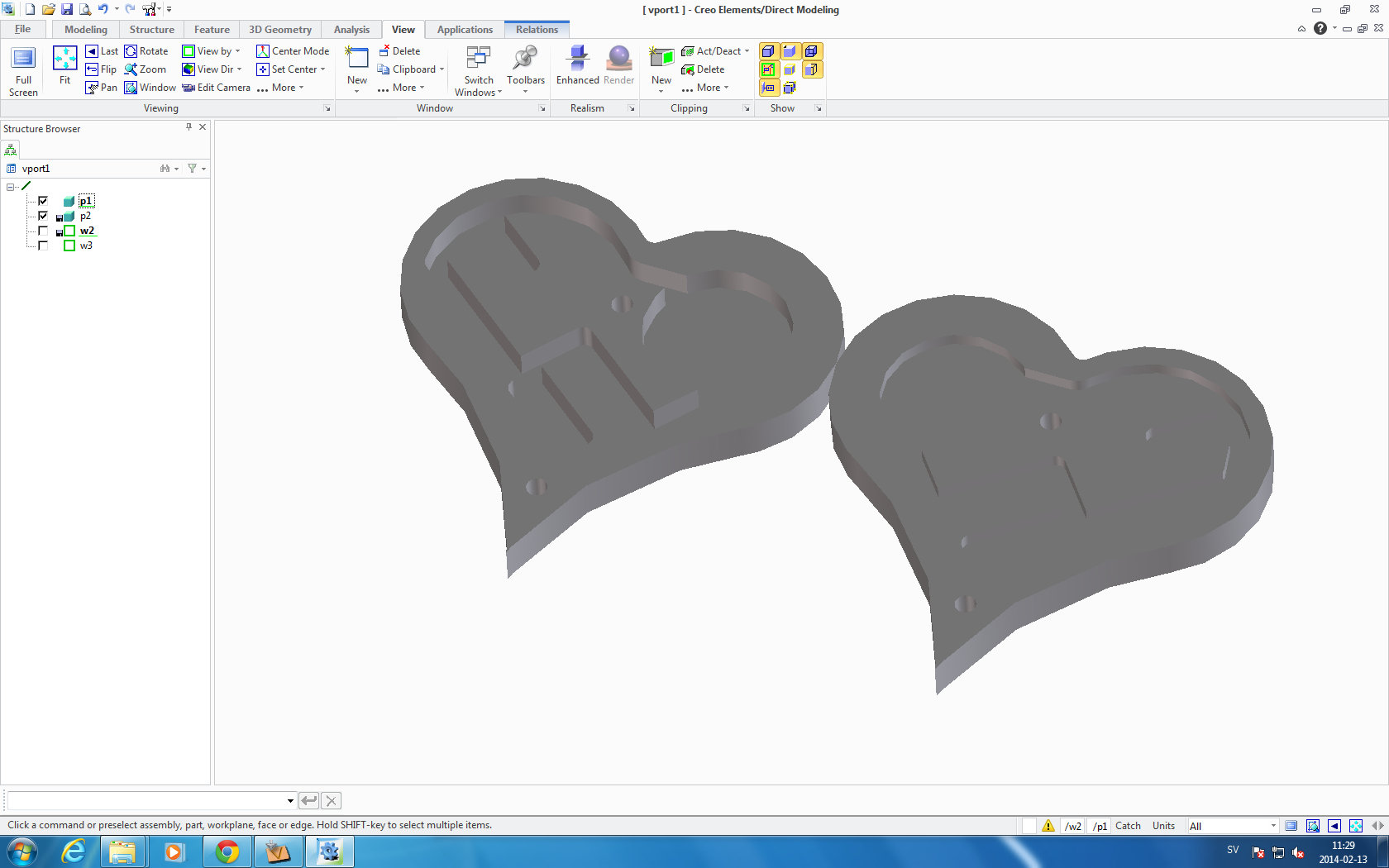Open Edit Camera
This screenshot has width=1389, height=868.
(216, 88)
